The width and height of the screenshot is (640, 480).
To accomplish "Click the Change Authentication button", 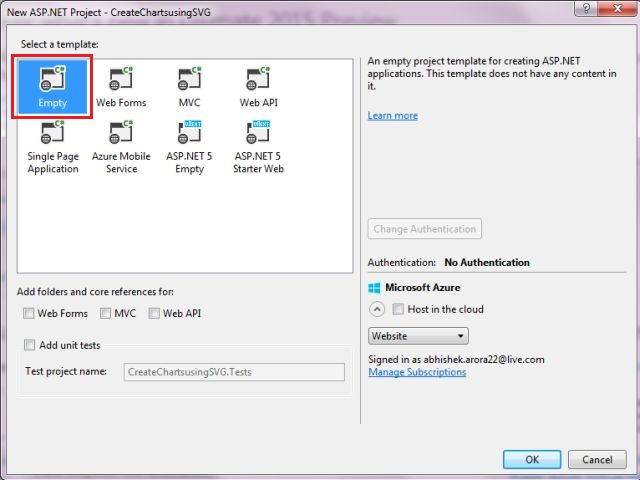I will [424, 229].
